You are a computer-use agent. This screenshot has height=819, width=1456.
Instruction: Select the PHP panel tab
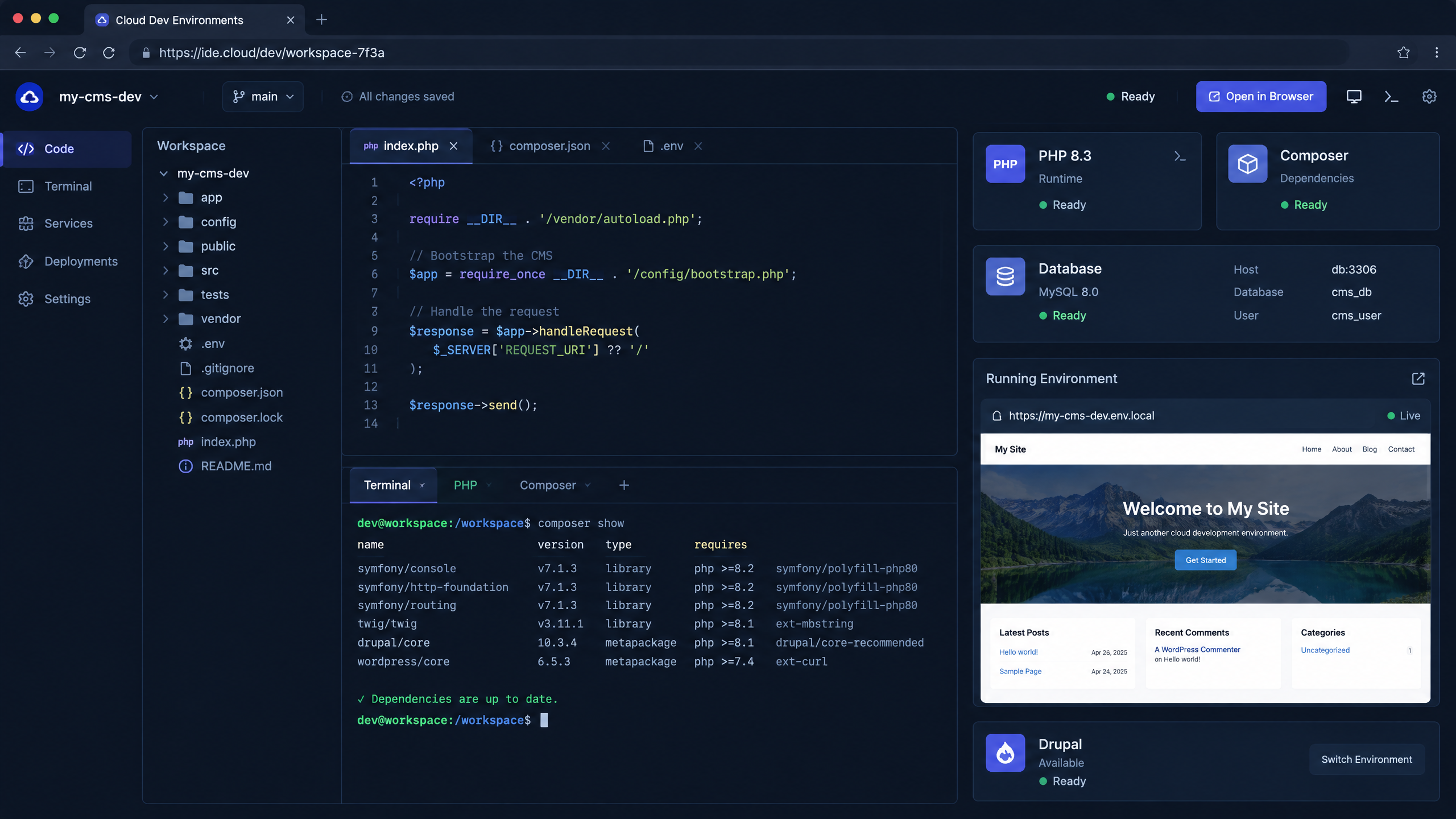click(x=465, y=485)
